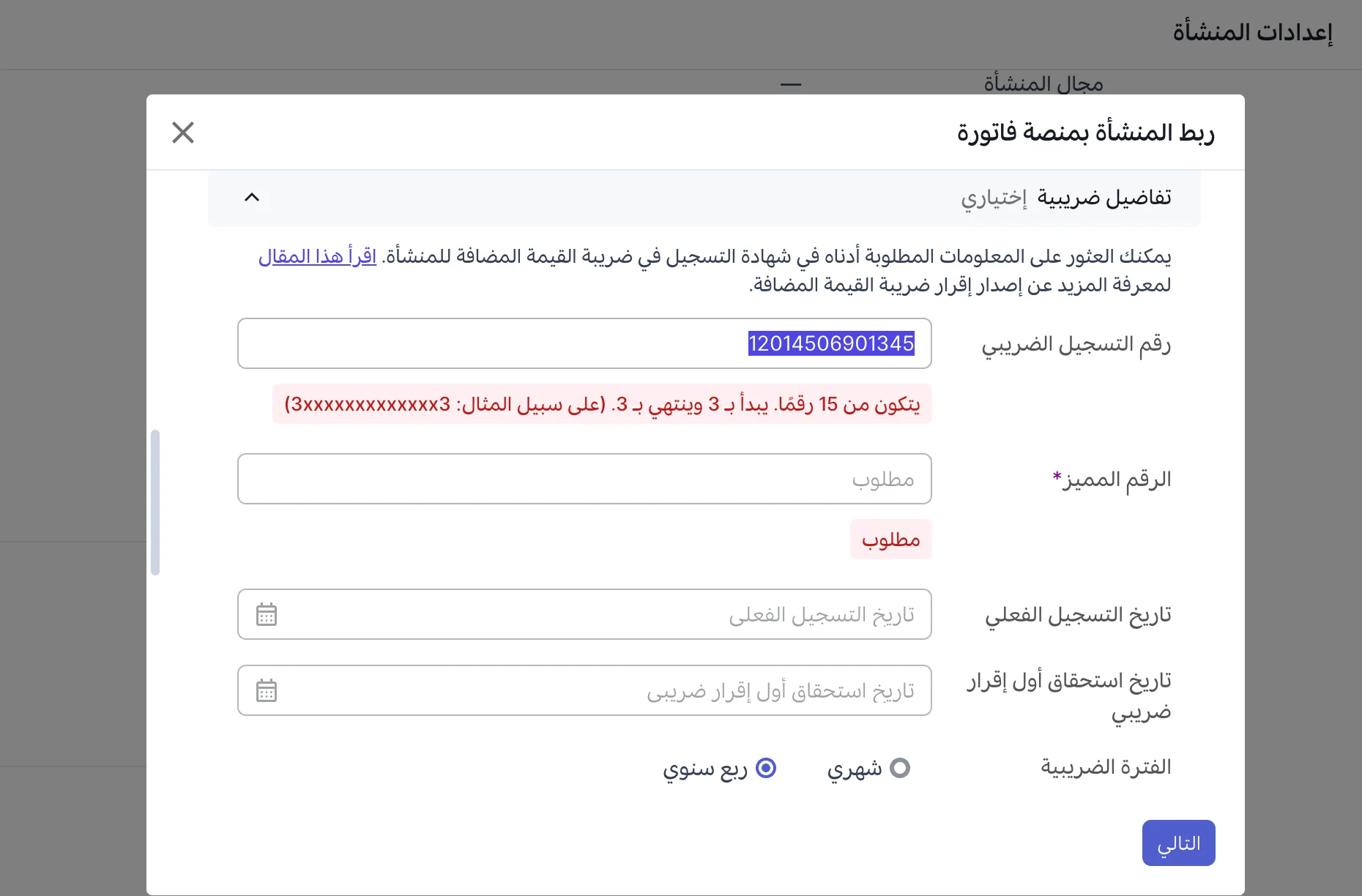Click the مطلوب validation error message

[x=890, y=540]
